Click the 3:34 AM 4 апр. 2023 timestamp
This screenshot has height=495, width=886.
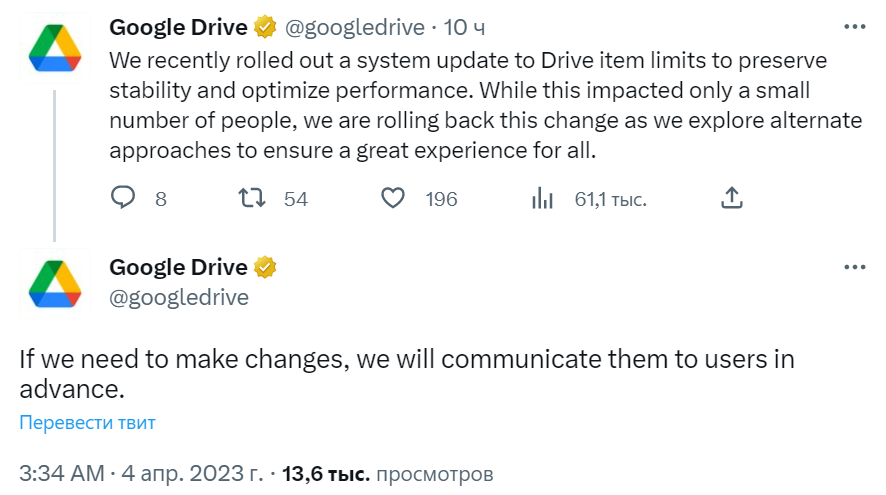[x=142, y=473]
